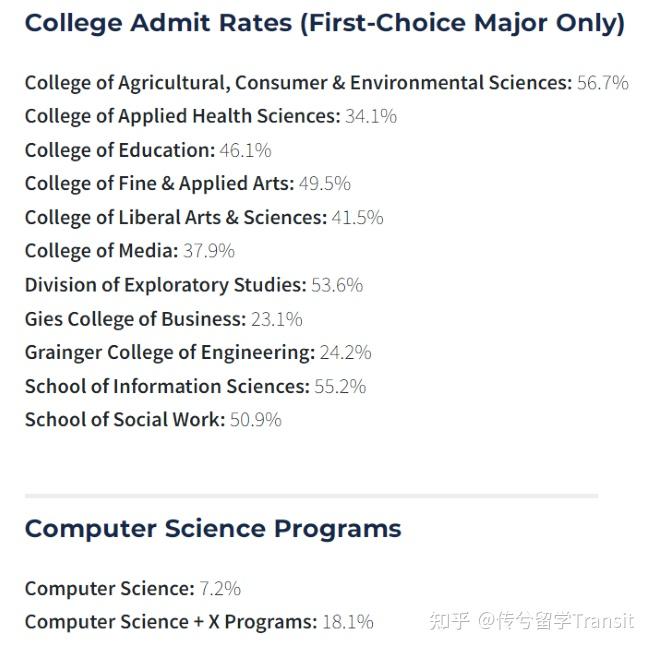The width and height of the screenshot is (650, 648).
Task: Click the College of Media label
Action: click(101, 250)
